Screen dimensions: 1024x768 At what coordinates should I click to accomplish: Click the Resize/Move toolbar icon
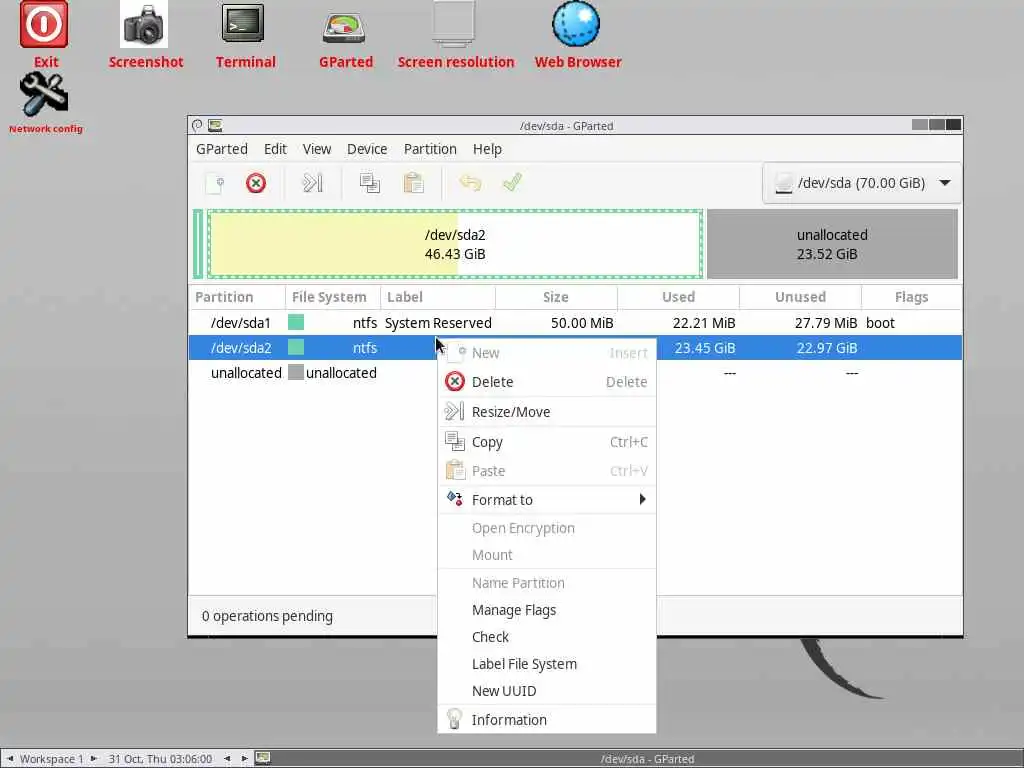pos(313,183)
